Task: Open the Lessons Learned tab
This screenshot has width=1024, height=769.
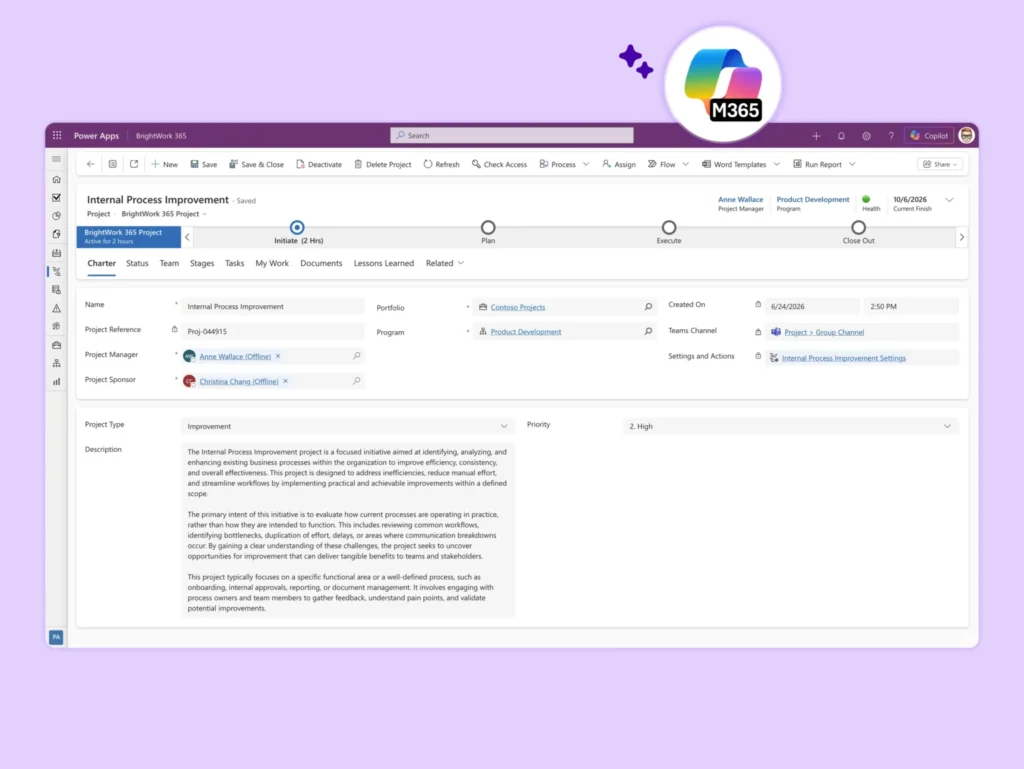Action: coord(383,263)
